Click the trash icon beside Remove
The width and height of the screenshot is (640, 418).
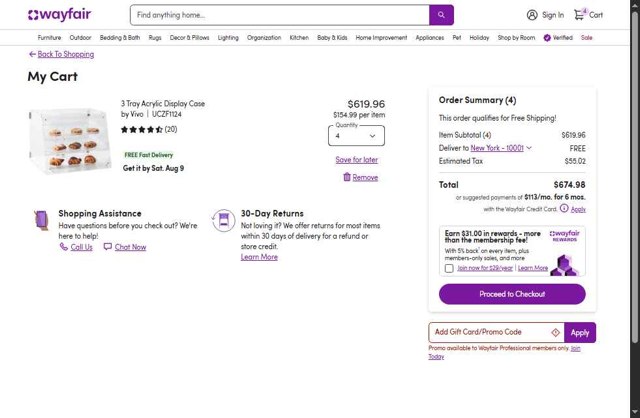tap(347, 177)
